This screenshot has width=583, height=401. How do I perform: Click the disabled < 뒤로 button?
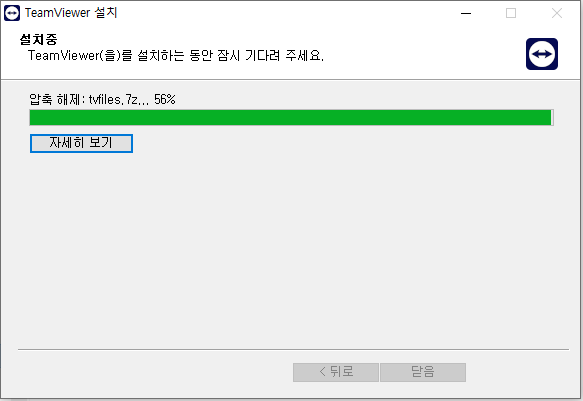(x=336, y=372)
